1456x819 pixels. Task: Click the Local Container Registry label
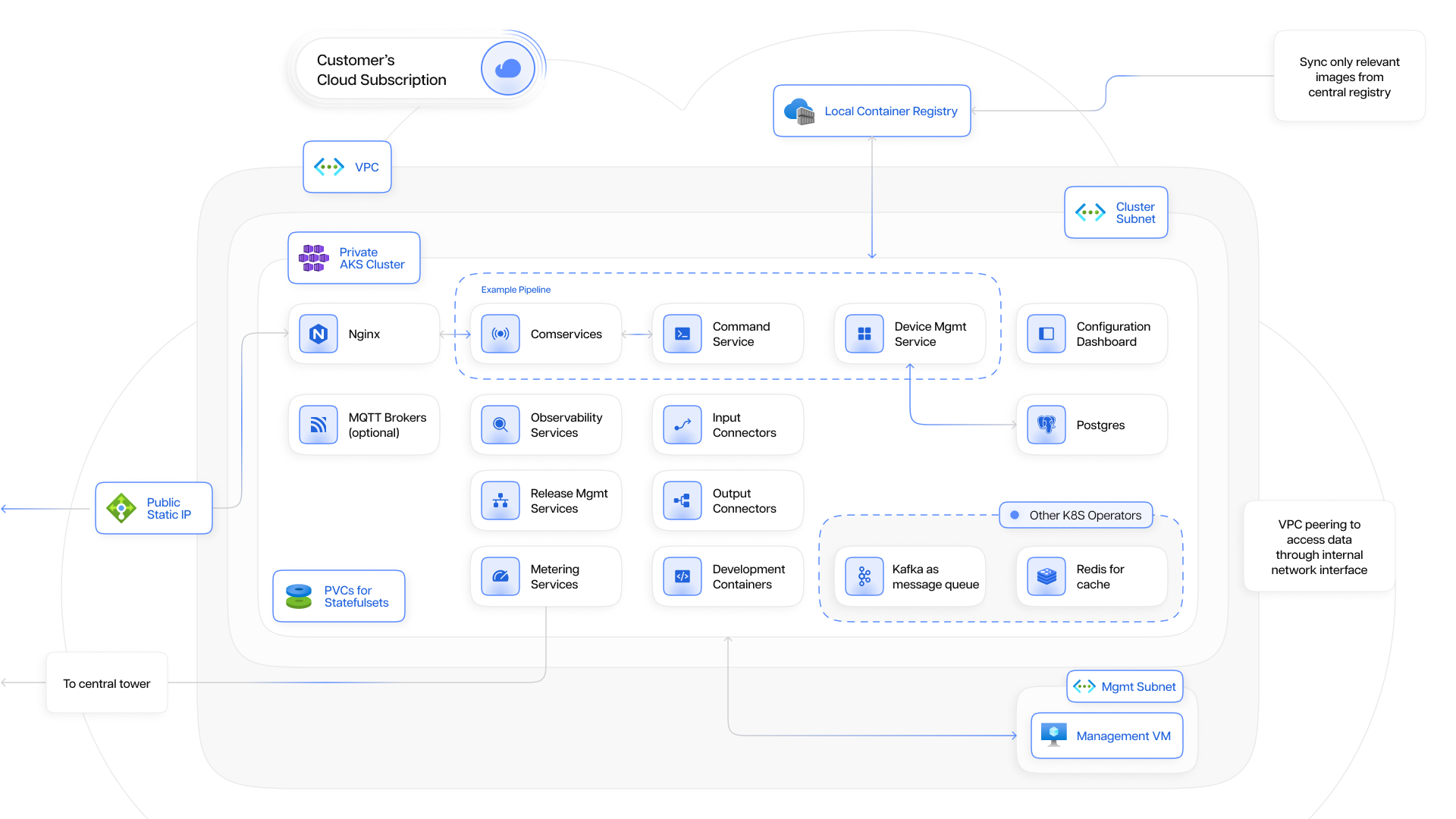[890, 111]
